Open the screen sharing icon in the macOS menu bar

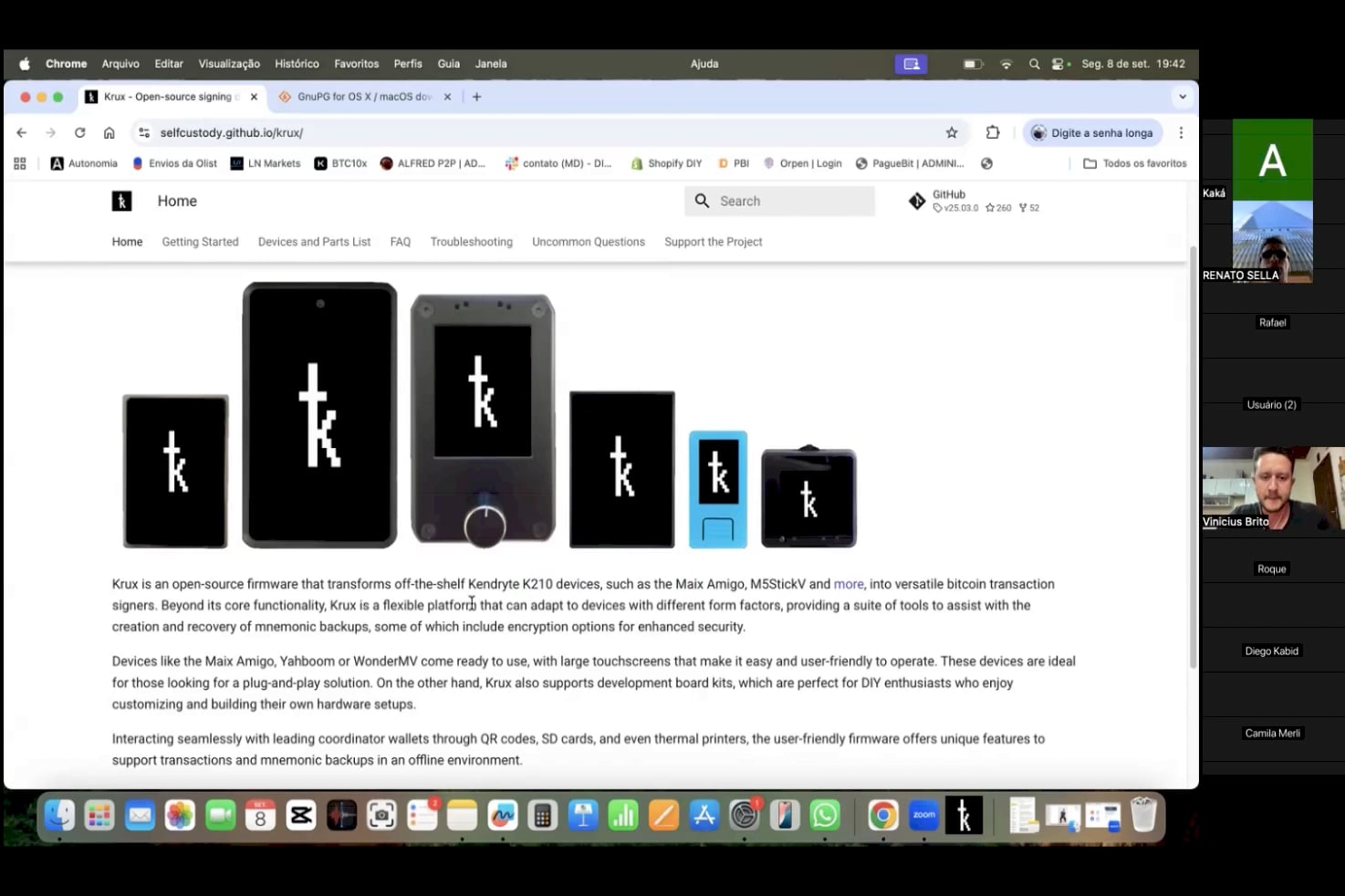point(911,64)
